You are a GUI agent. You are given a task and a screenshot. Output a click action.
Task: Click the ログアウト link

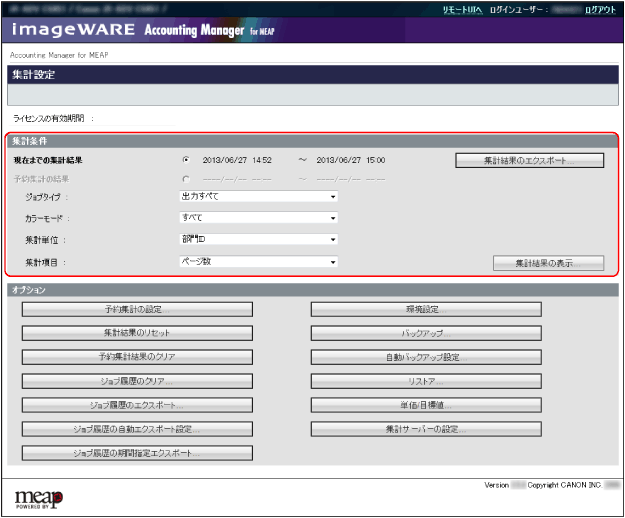(600, 8)
